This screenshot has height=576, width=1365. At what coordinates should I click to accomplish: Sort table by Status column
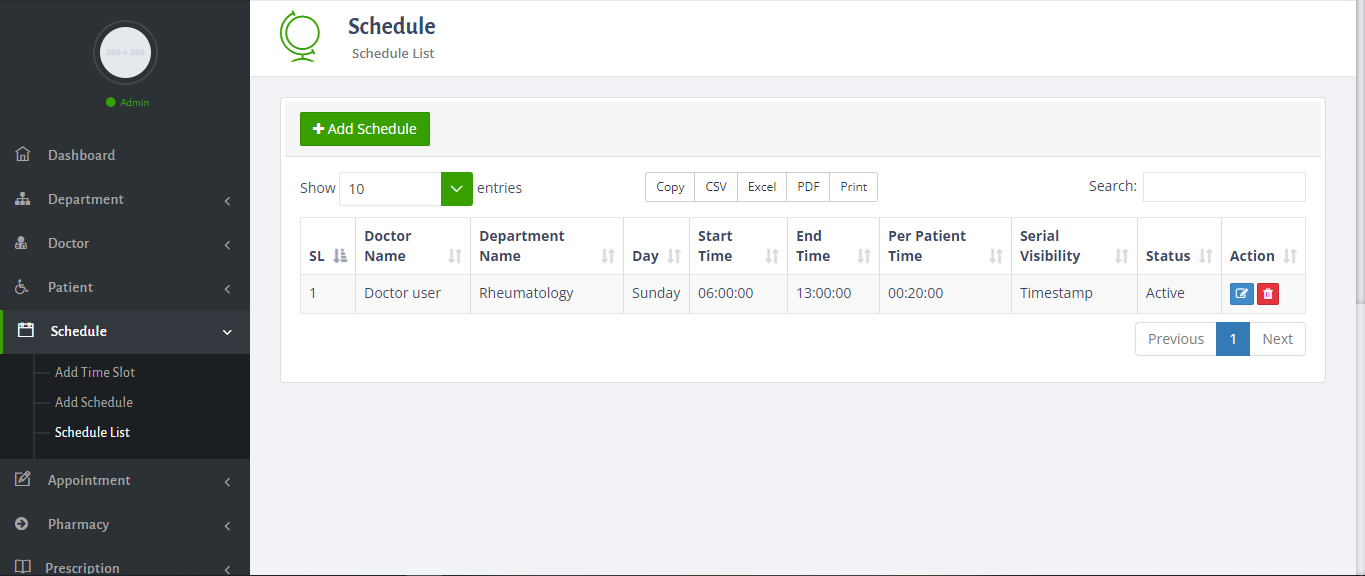pyautogui.click(x=1179, y=256)
